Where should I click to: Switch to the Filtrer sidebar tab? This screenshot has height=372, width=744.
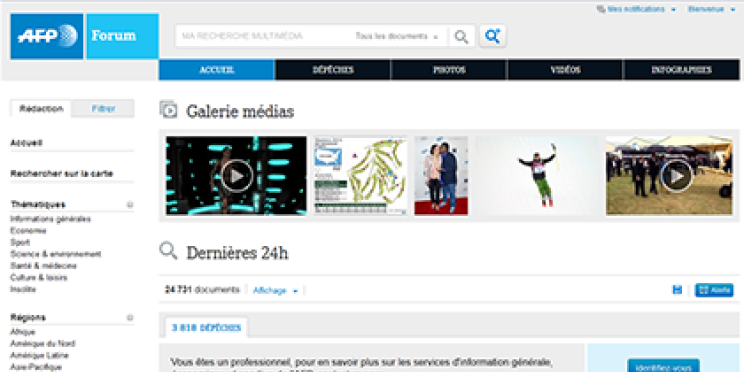pos(103,109)
